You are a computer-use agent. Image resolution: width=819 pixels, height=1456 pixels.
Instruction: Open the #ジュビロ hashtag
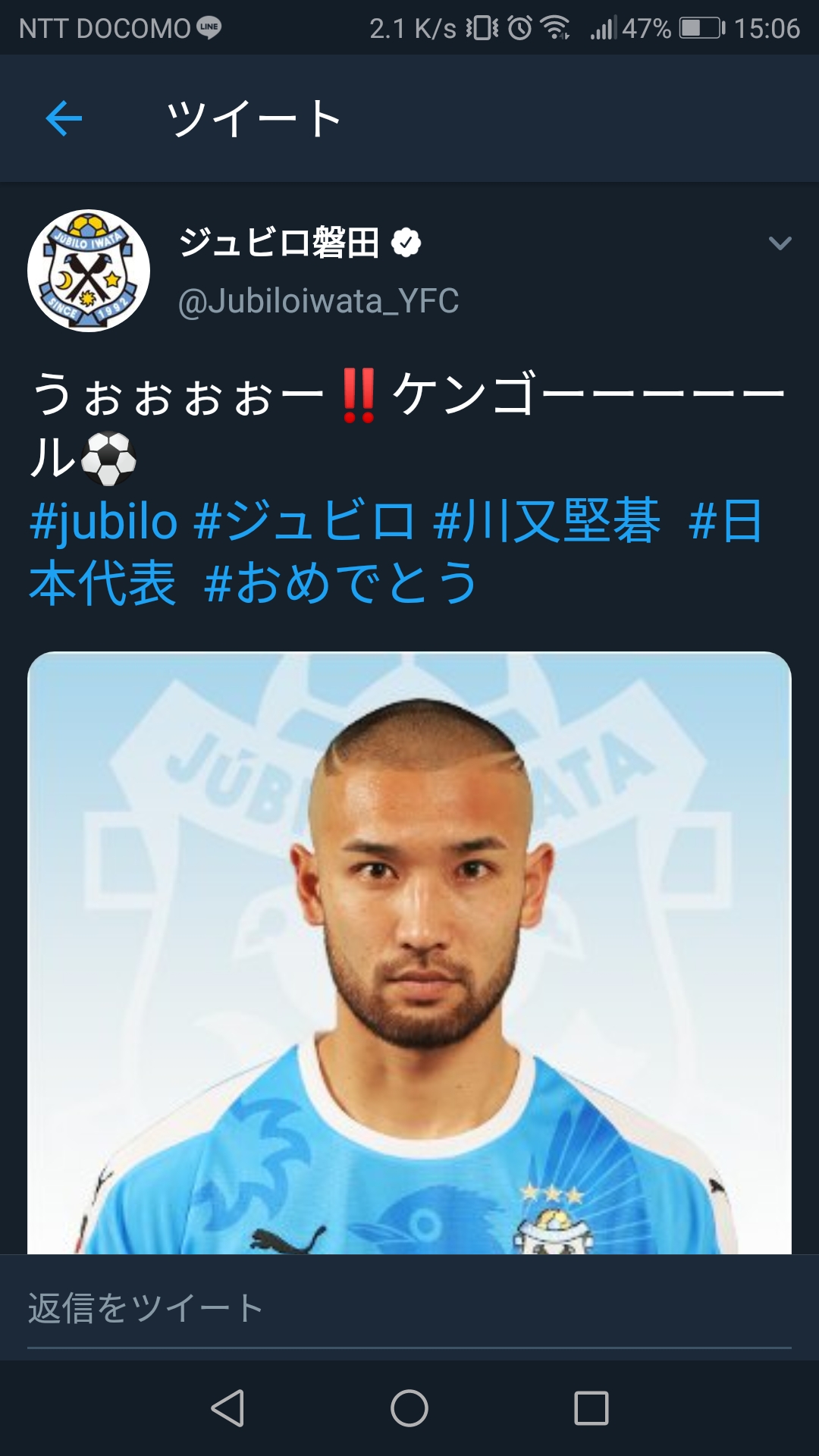coord(305,522)
